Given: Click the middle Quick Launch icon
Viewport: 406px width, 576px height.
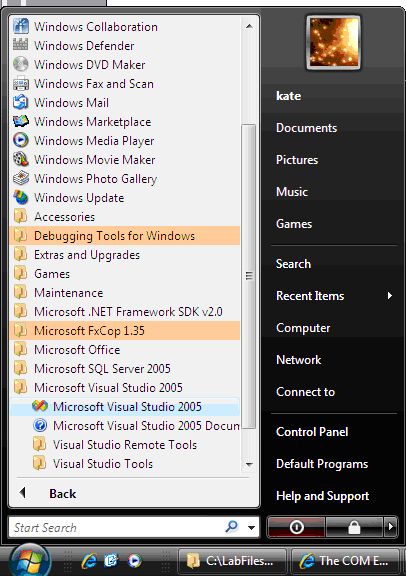Looking at the screenshot, I should (111, 561).
